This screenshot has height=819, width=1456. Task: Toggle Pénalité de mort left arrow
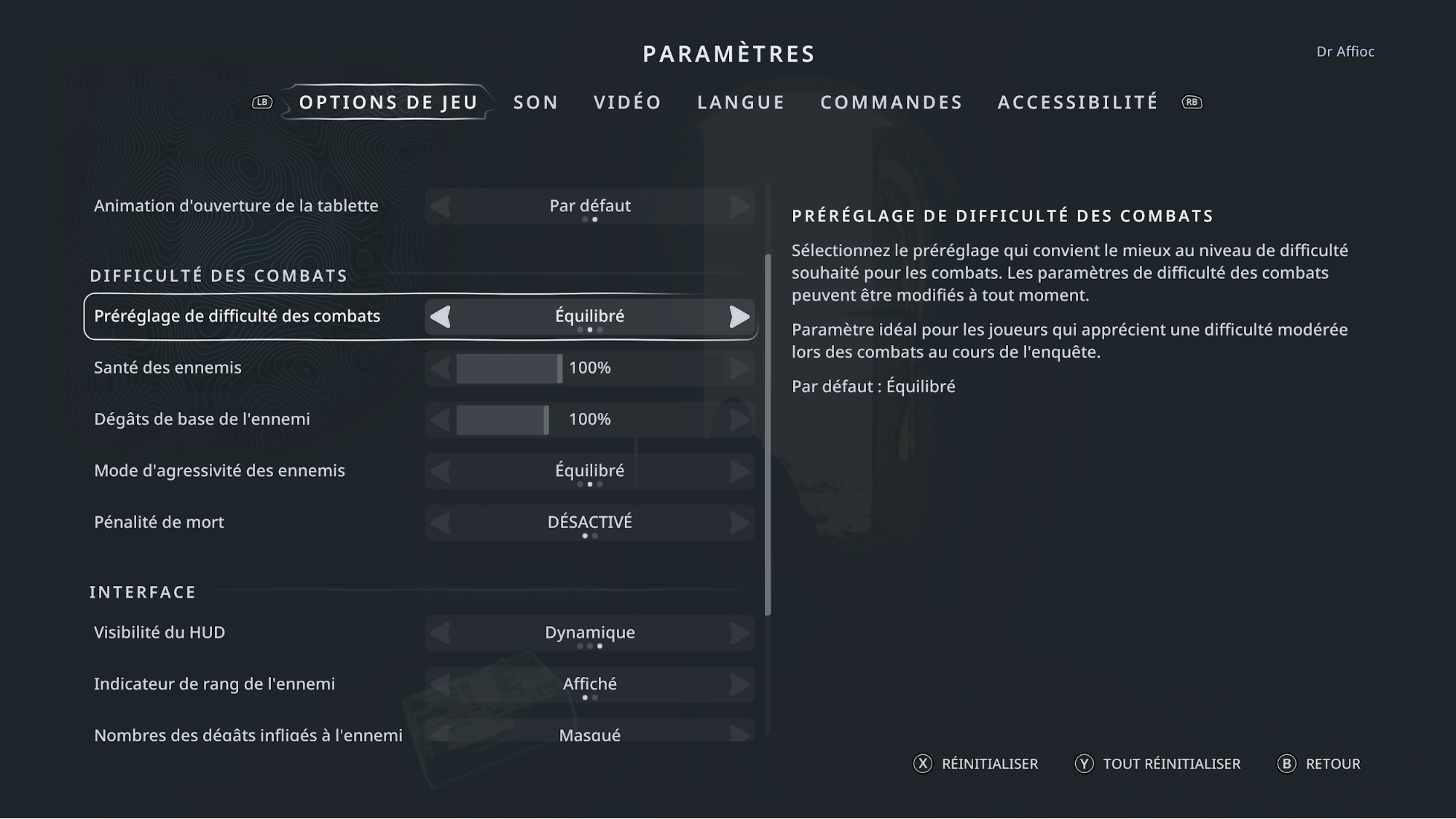[440, 523]
